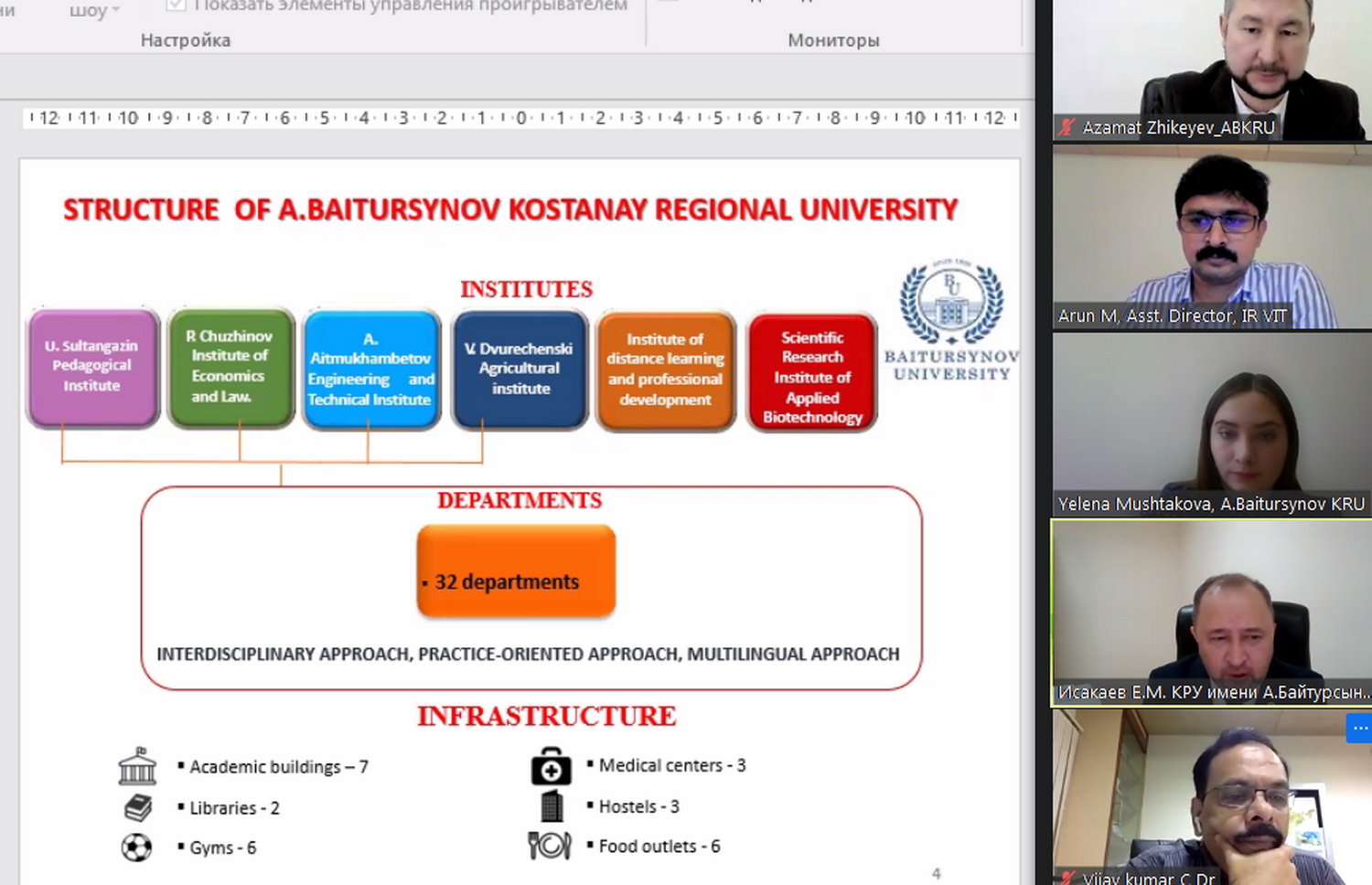Click muted mic icon on Vijay Kumar tile
This screenshot has width=1372, height=885.
tap(1067, 878)
